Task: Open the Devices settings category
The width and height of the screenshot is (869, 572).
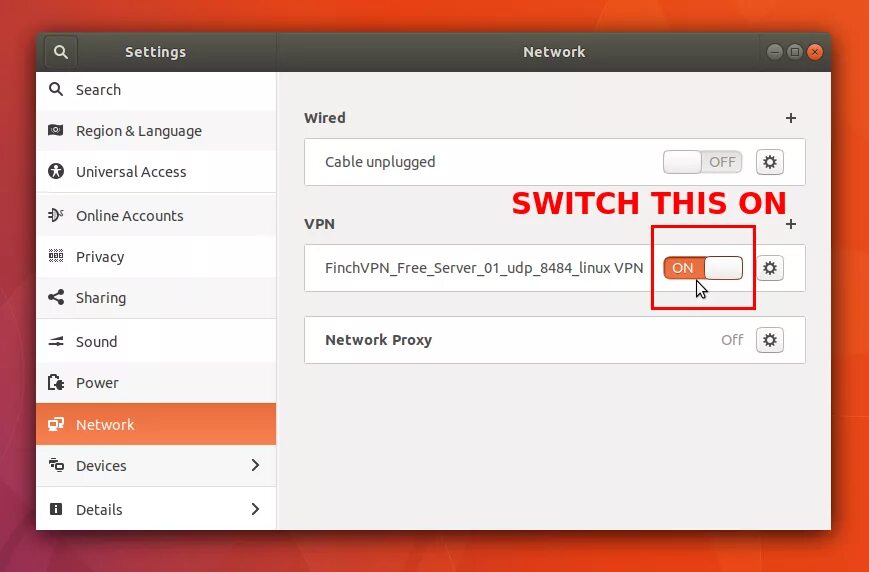Action: click(x=156, y=466)
